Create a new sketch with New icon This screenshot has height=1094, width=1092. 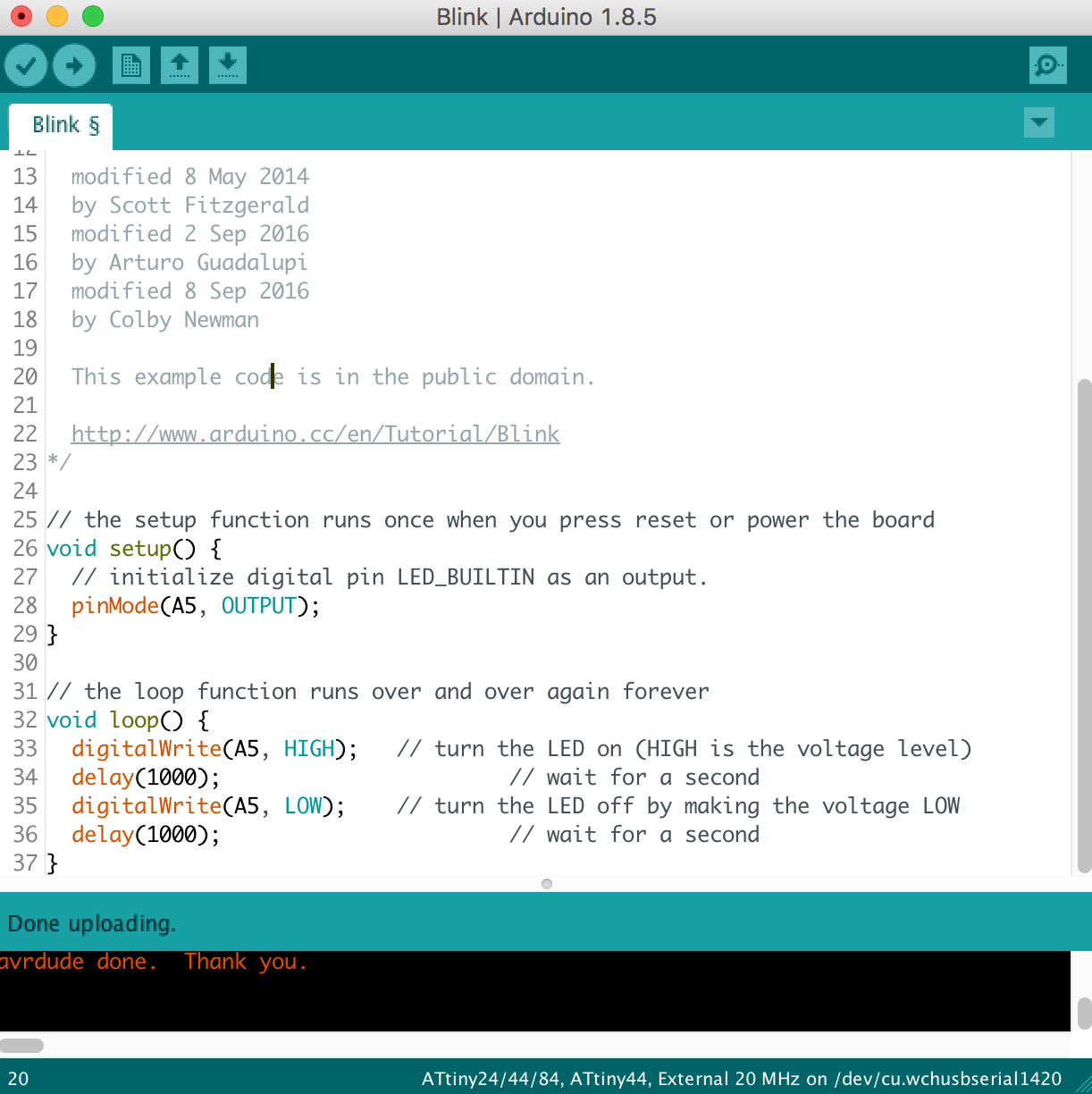131,65
